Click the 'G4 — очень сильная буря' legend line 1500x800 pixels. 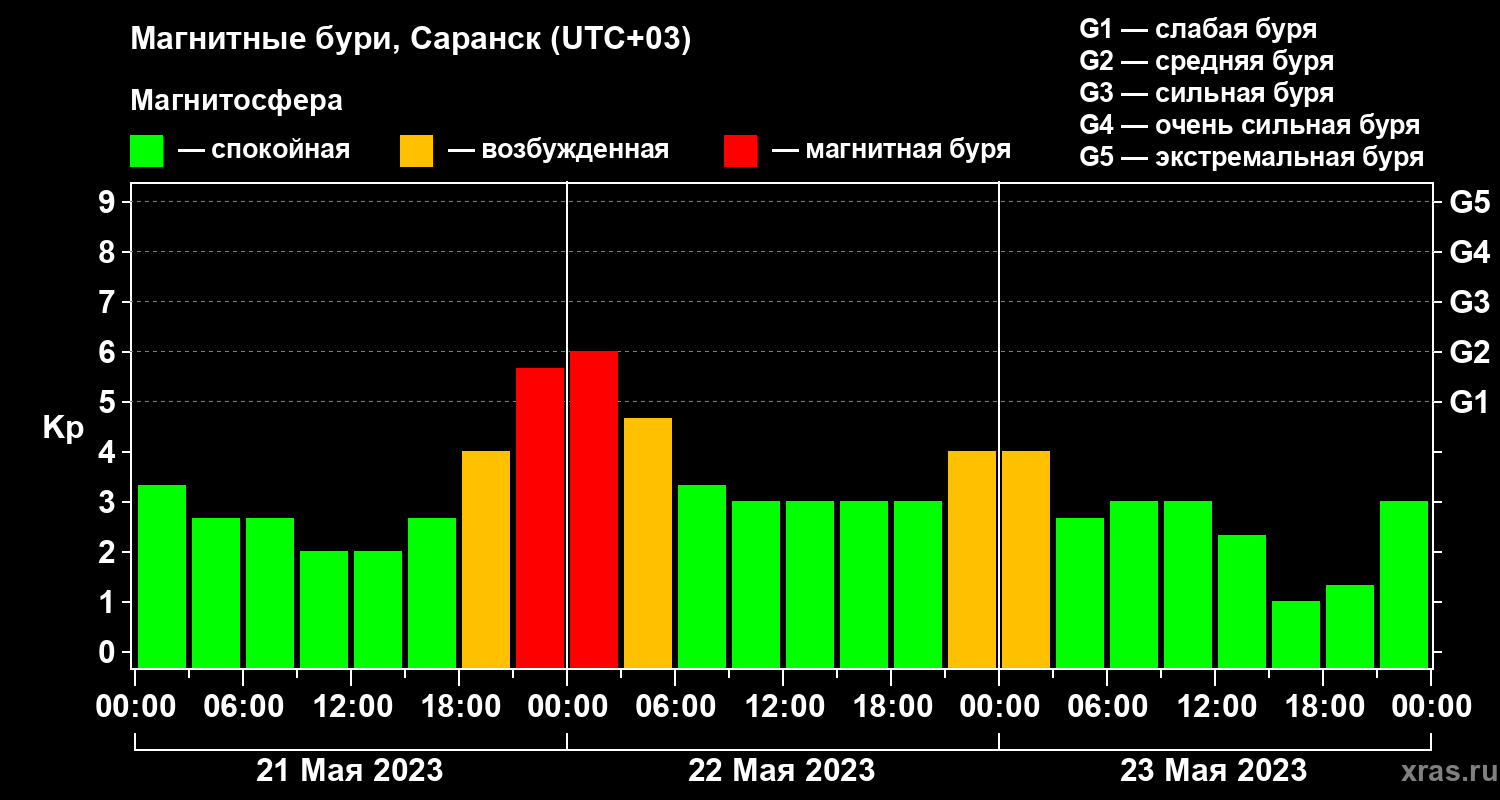pos(1250,125)
